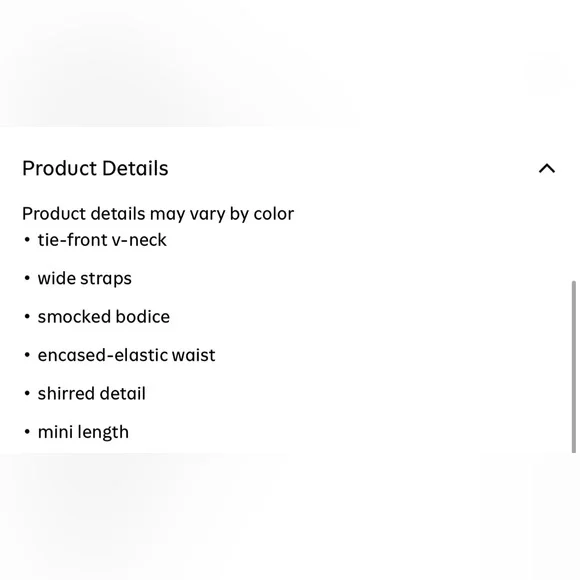580x580 pixels.
Task: Click the bullet dot before mini length
Action: 27,432
